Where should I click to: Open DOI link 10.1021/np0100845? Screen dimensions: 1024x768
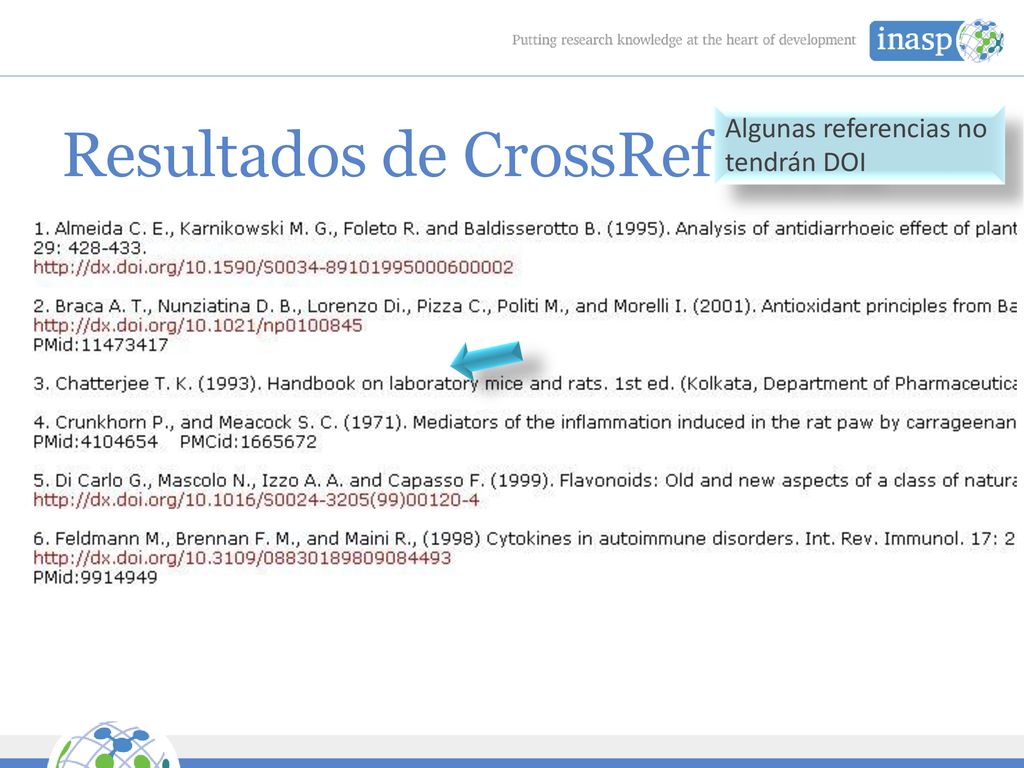click(197, 325)
